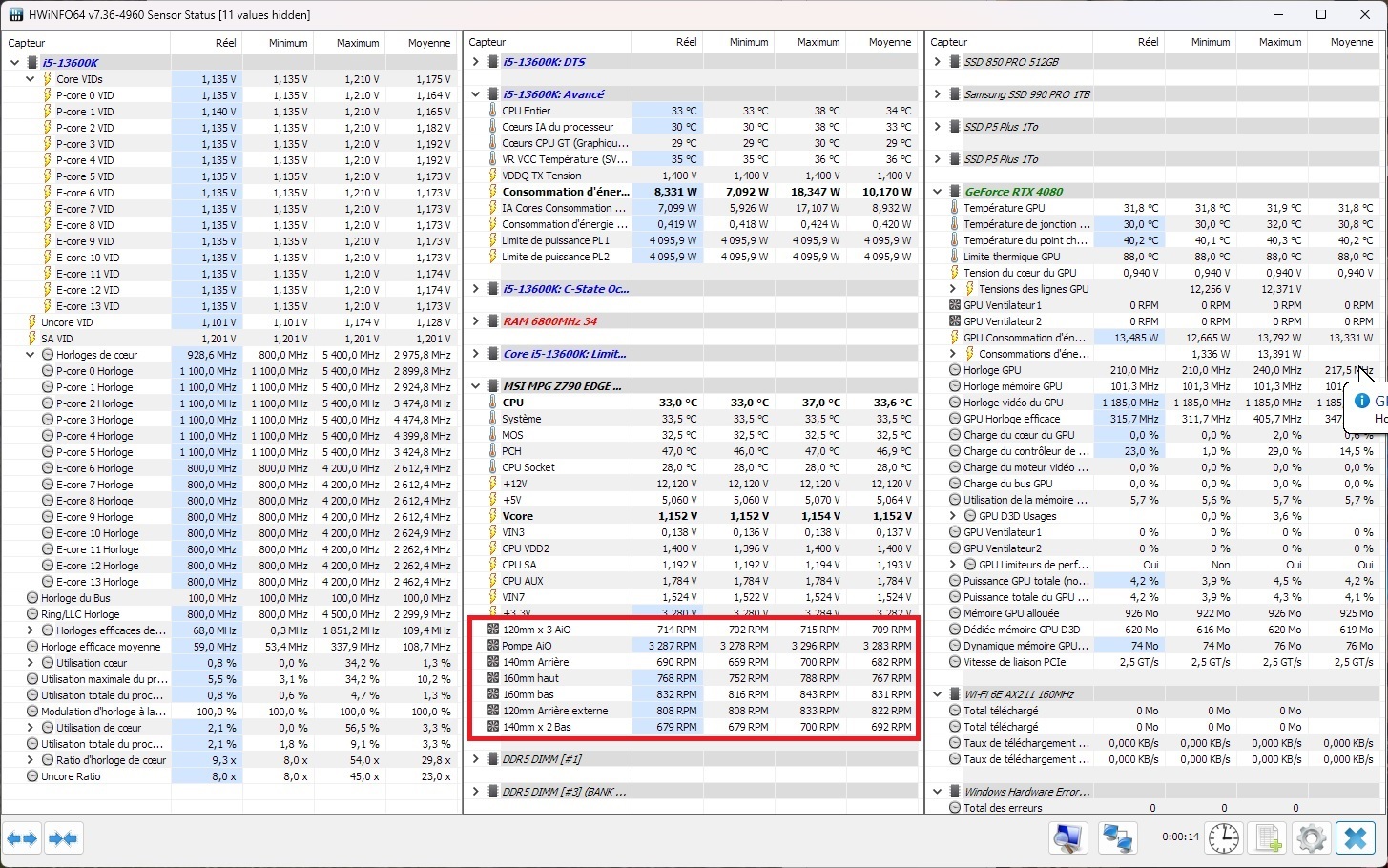Collapse the i5-13600K sensor group
Viewport: 1388px width, 868px height.
point(14,63)
